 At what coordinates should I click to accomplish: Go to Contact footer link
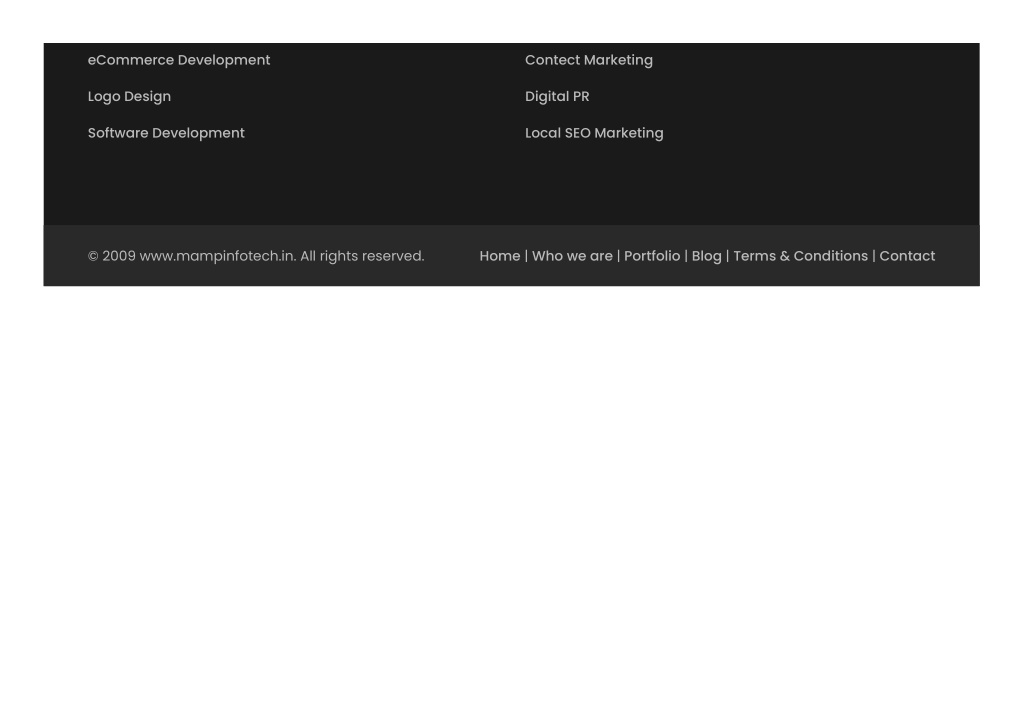[907, 256]
